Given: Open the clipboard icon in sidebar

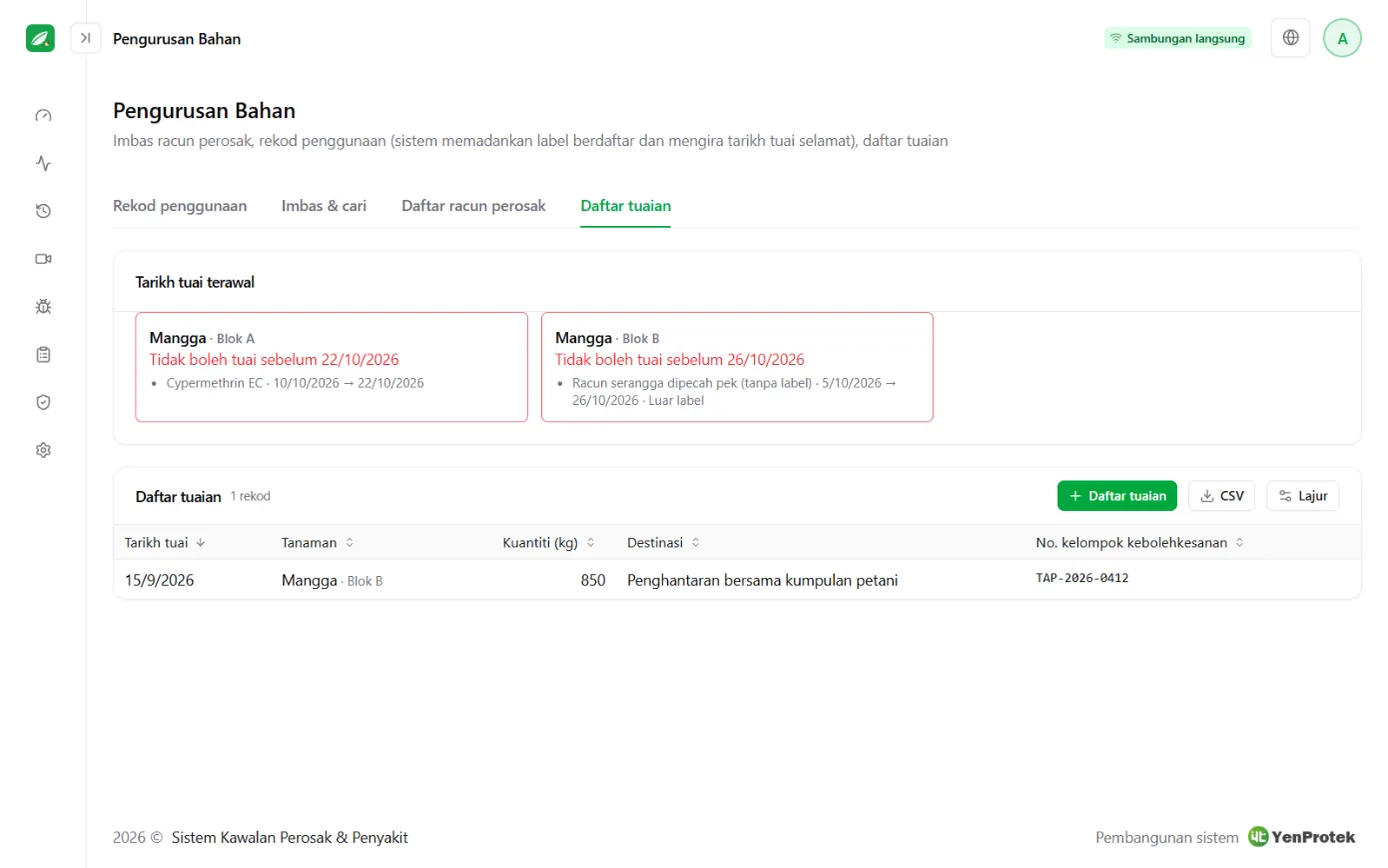Looking at the screenshot, I should [43, 355].
